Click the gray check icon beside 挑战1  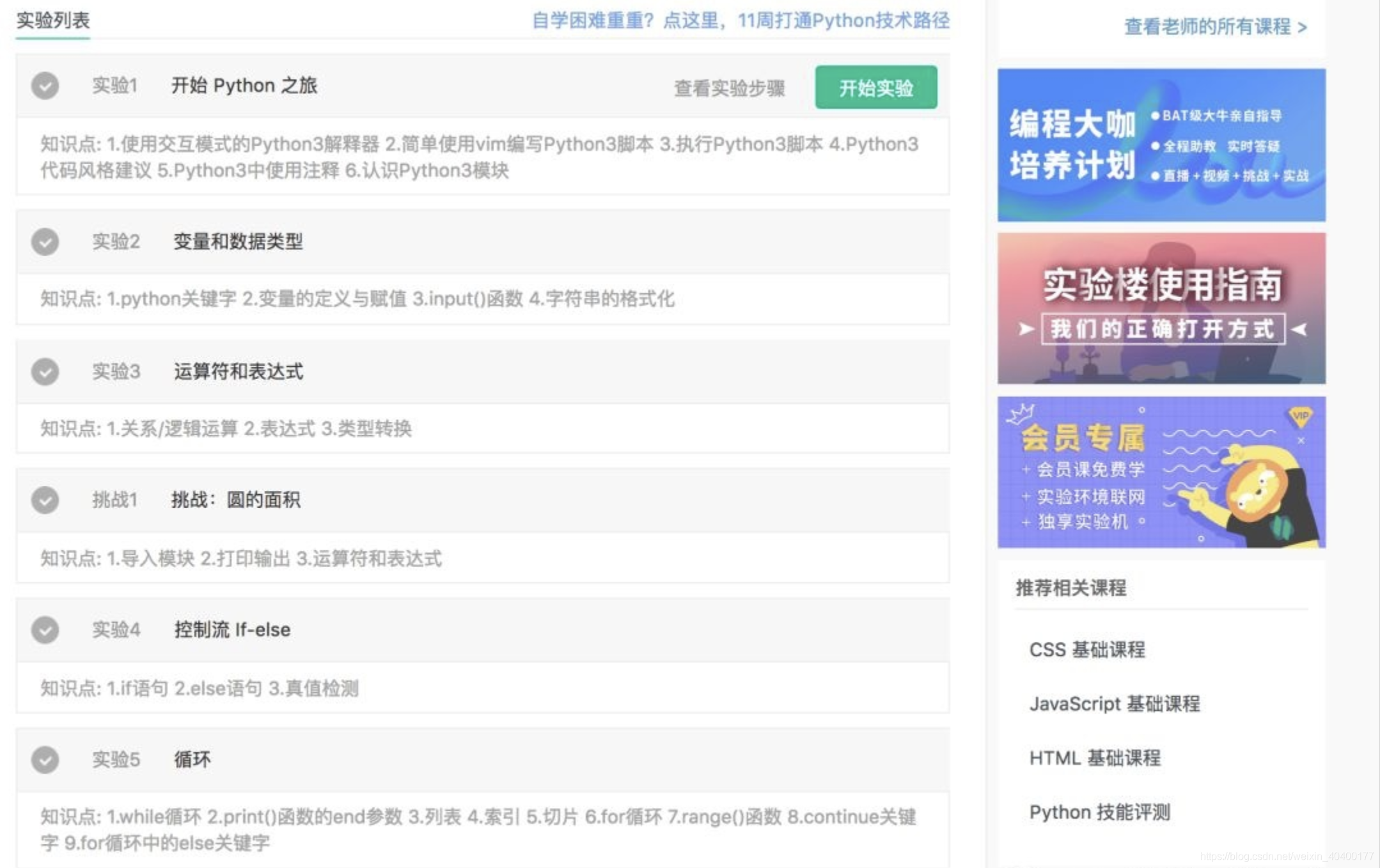(45, 500)
